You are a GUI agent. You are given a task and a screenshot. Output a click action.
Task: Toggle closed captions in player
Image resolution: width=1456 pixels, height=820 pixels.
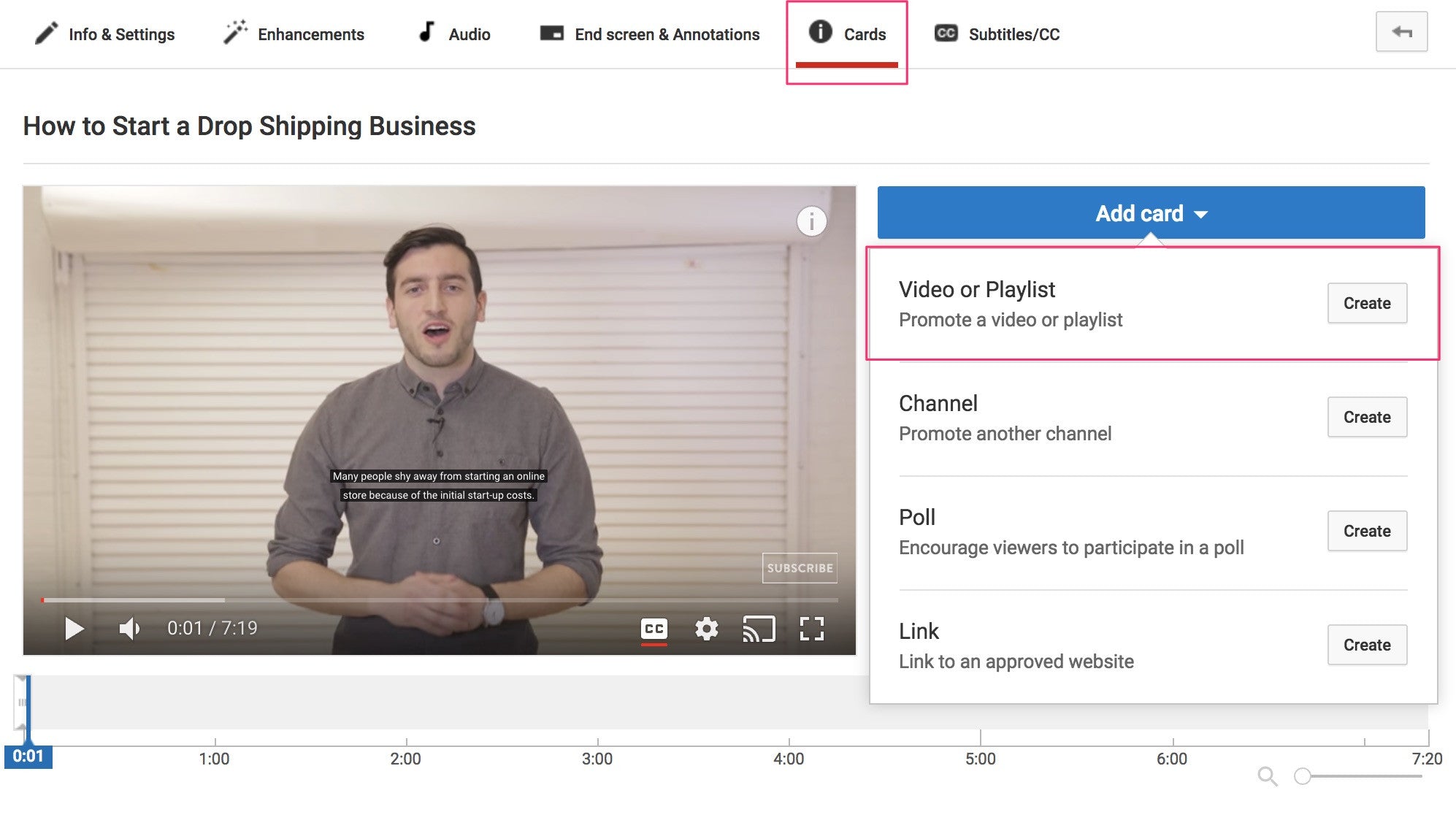pos(654,629)
